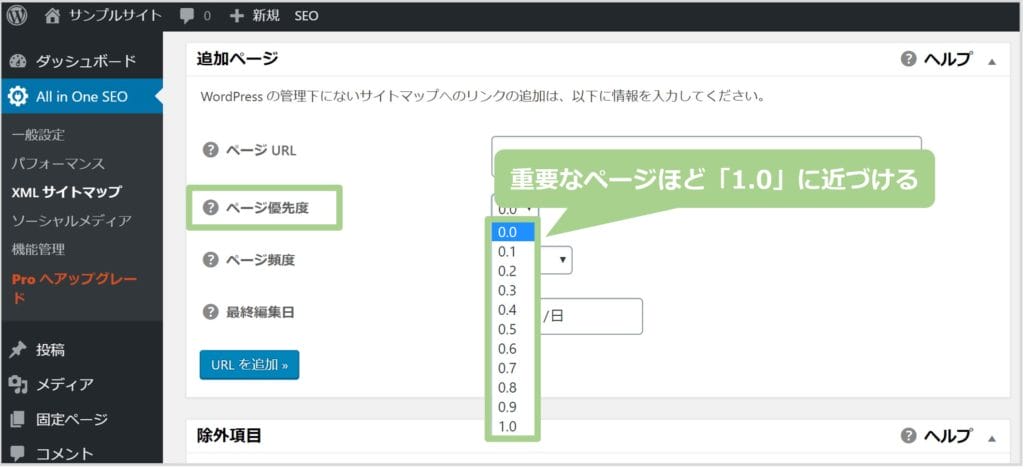Open ソーシャルメディア submenu item
Viewport: 1024px width, 469px height.
(x=72, y=221)
